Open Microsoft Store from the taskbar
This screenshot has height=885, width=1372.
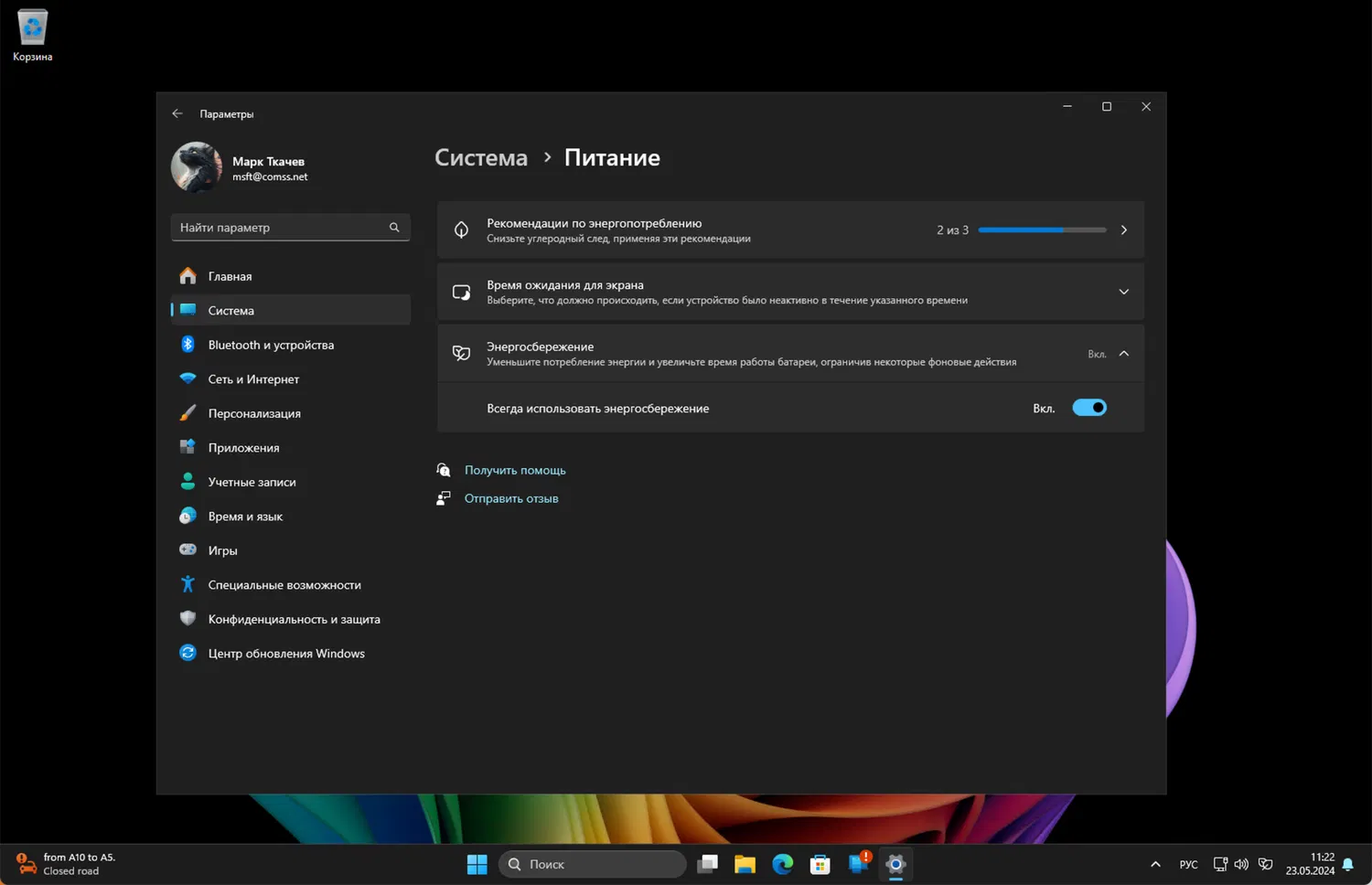(820, 864)
